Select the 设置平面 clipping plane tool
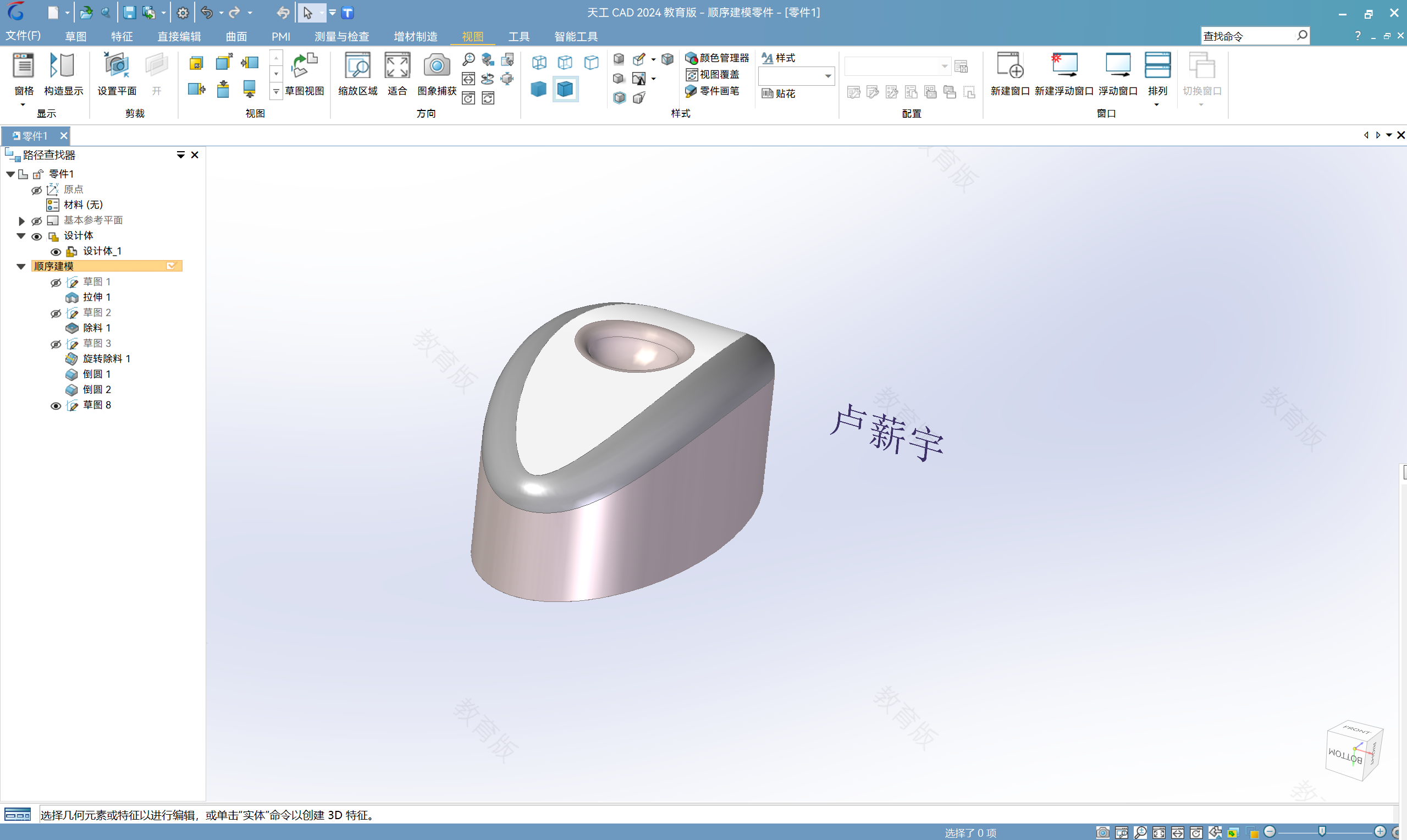 click(117, 74)
